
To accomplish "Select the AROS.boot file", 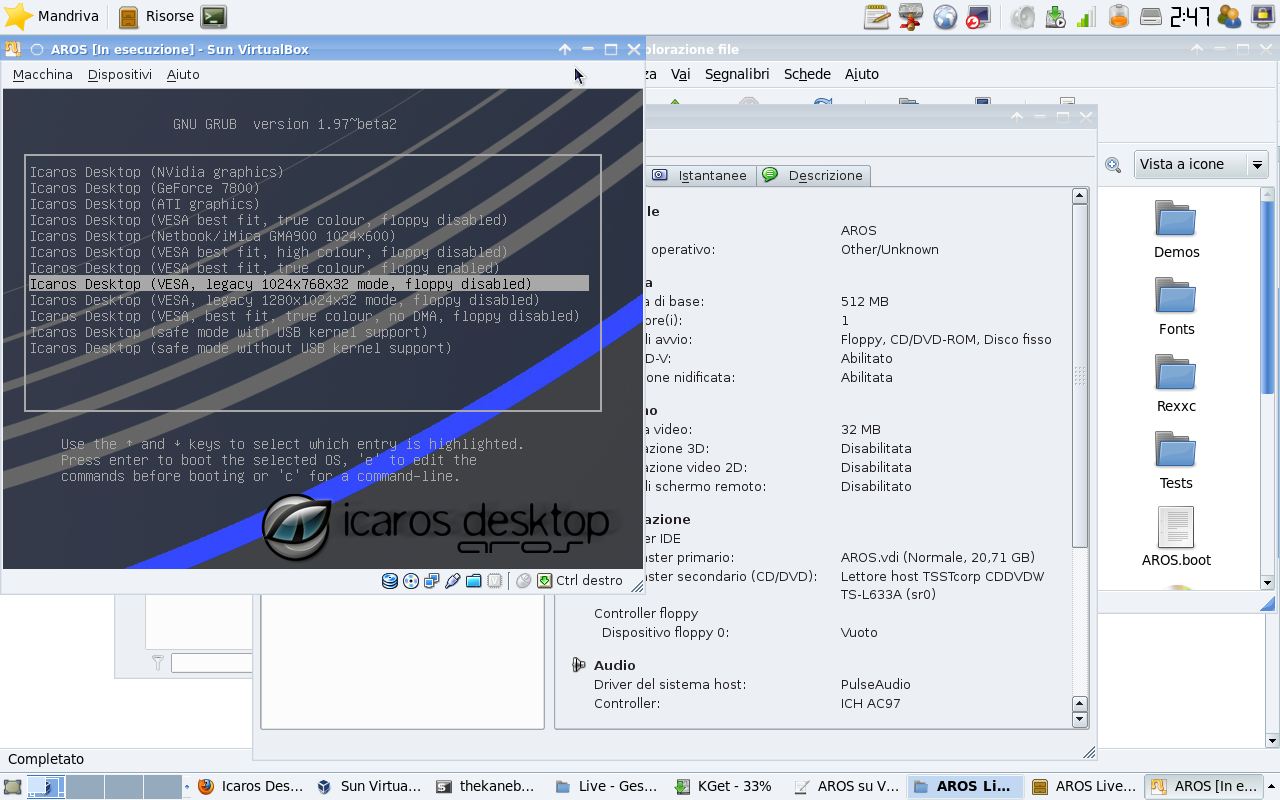I will [1176, 538].
